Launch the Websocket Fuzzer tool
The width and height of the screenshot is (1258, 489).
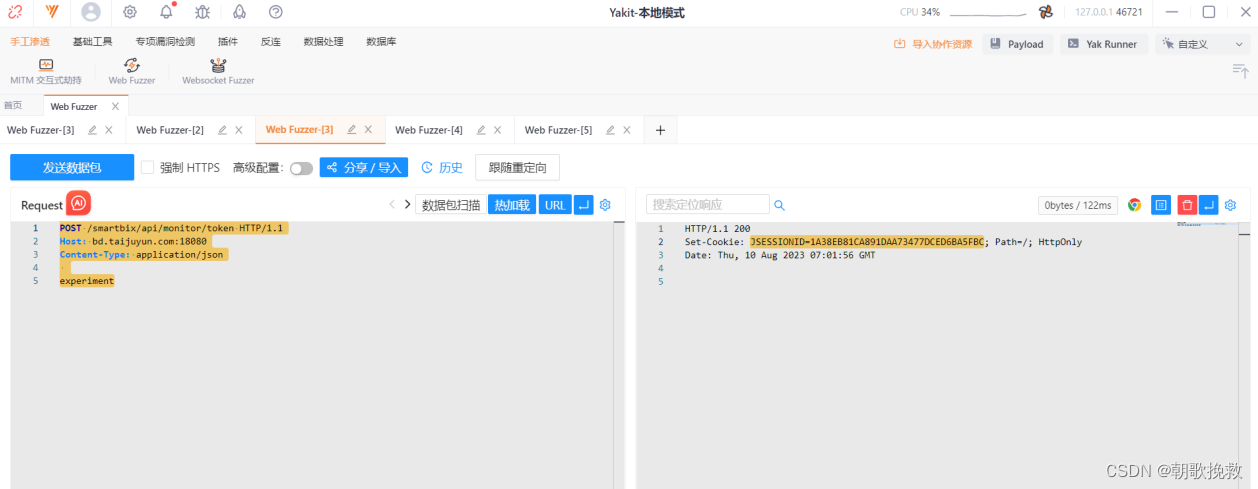[x=218, y=71]
